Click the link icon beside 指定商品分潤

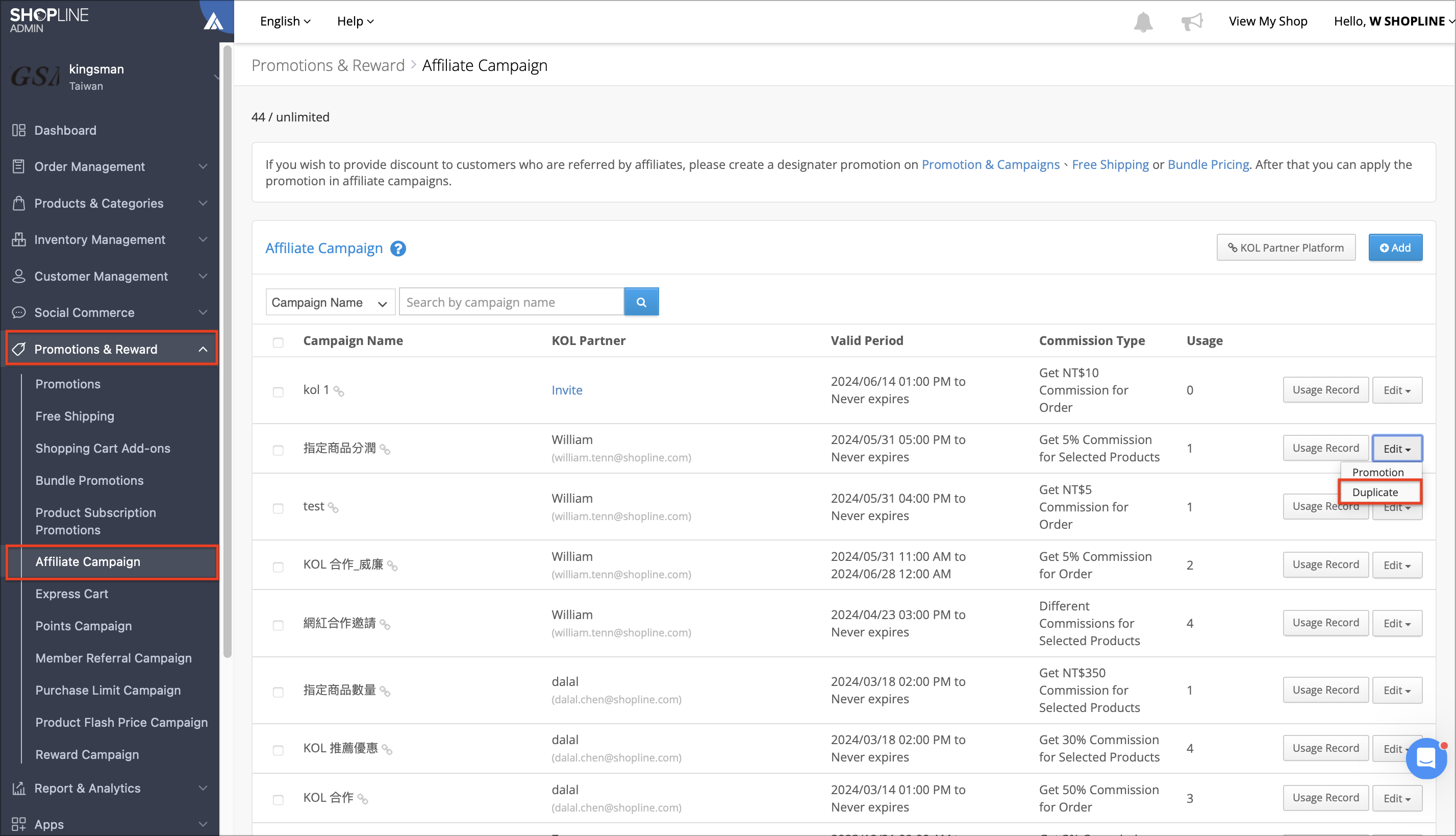tap(385, 450)
